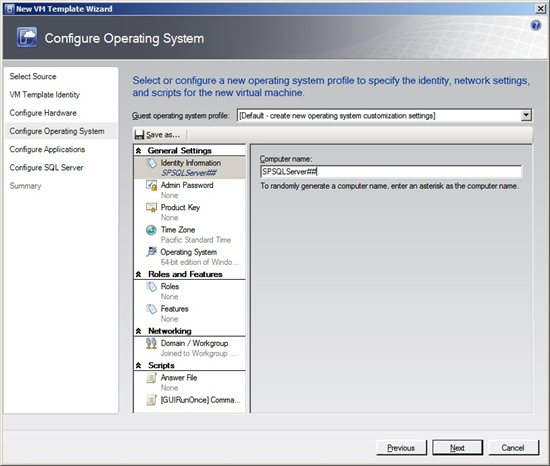Screen dimensions: 550x466
Task: Select the Time Zone label
Action: tap(178, 230)
